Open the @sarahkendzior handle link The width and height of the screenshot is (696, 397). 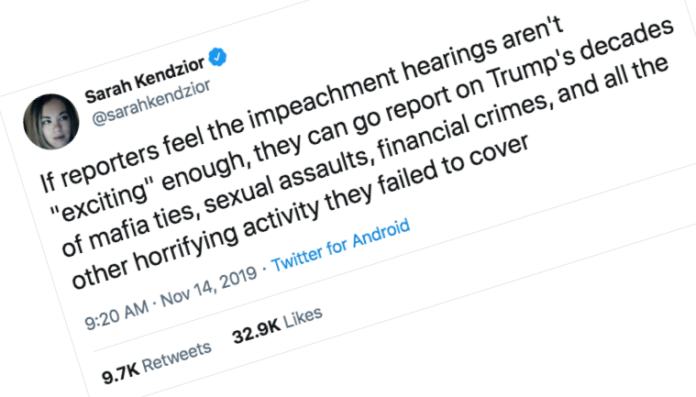click(151, 102)
